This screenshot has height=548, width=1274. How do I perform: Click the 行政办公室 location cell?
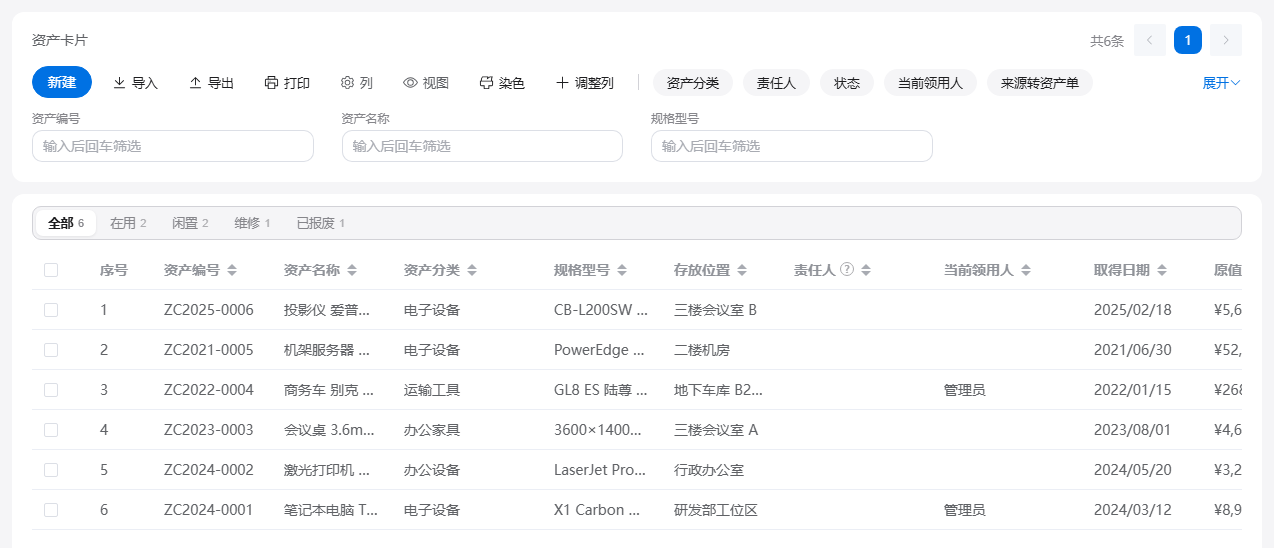point(709,470)
